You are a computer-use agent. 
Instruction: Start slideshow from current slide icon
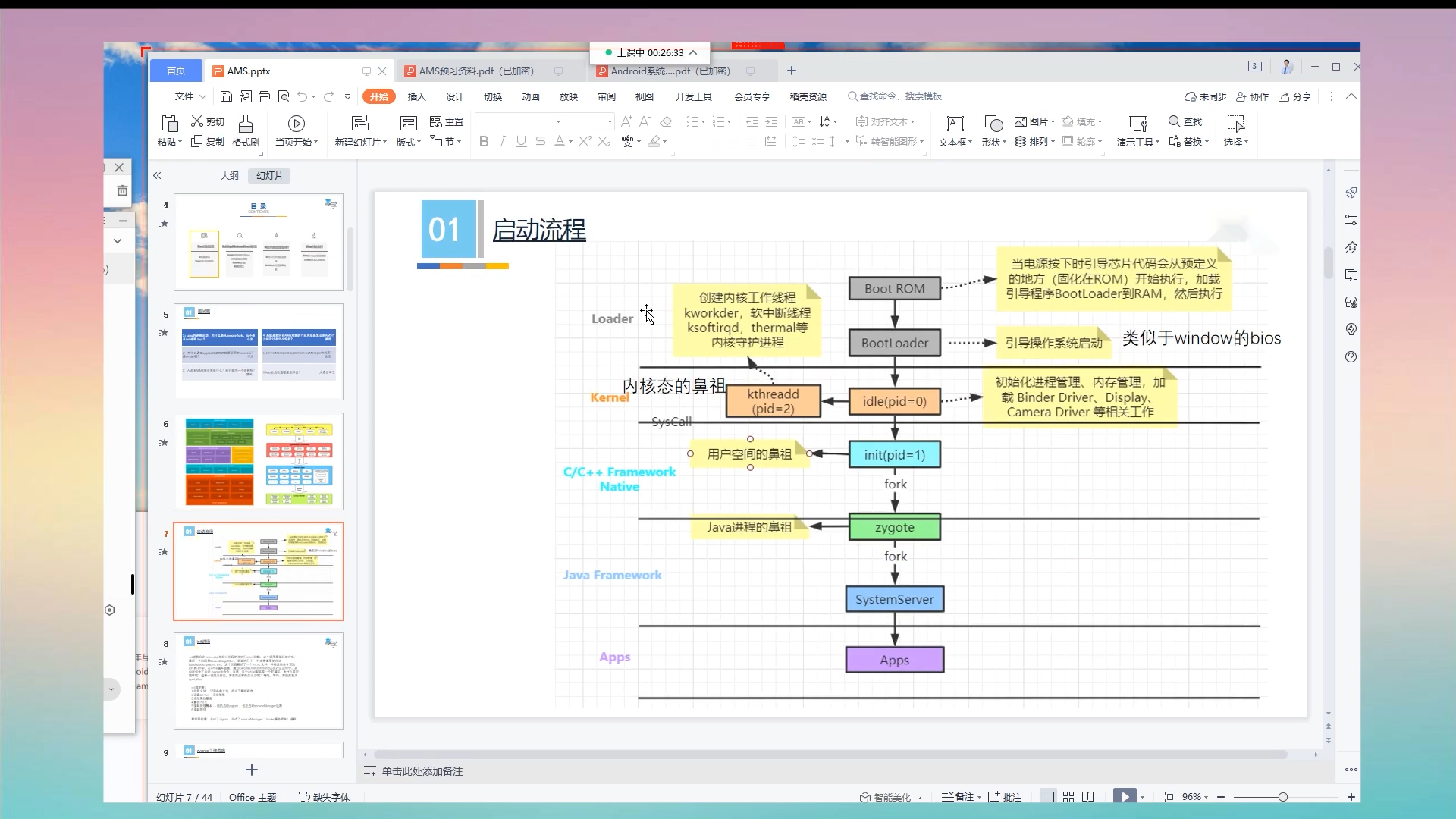pyautogui.click(x=1125, y=796)
